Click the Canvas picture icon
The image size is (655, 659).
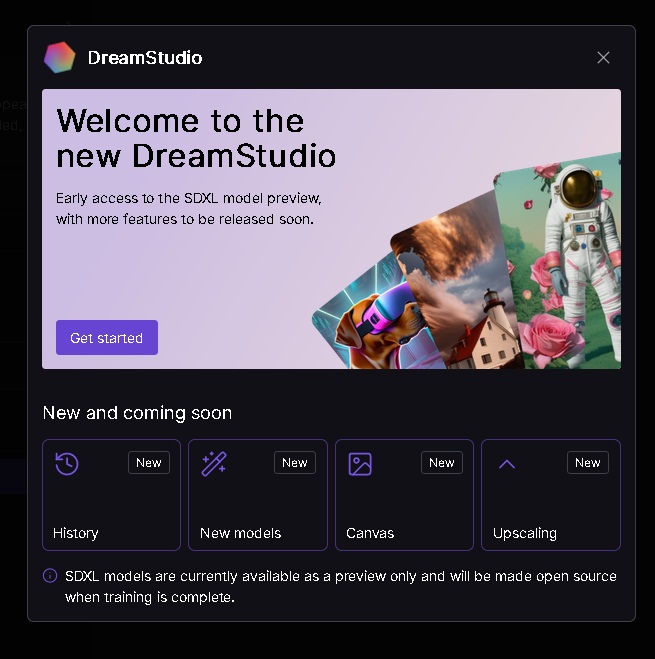click(x=360, y=464)
